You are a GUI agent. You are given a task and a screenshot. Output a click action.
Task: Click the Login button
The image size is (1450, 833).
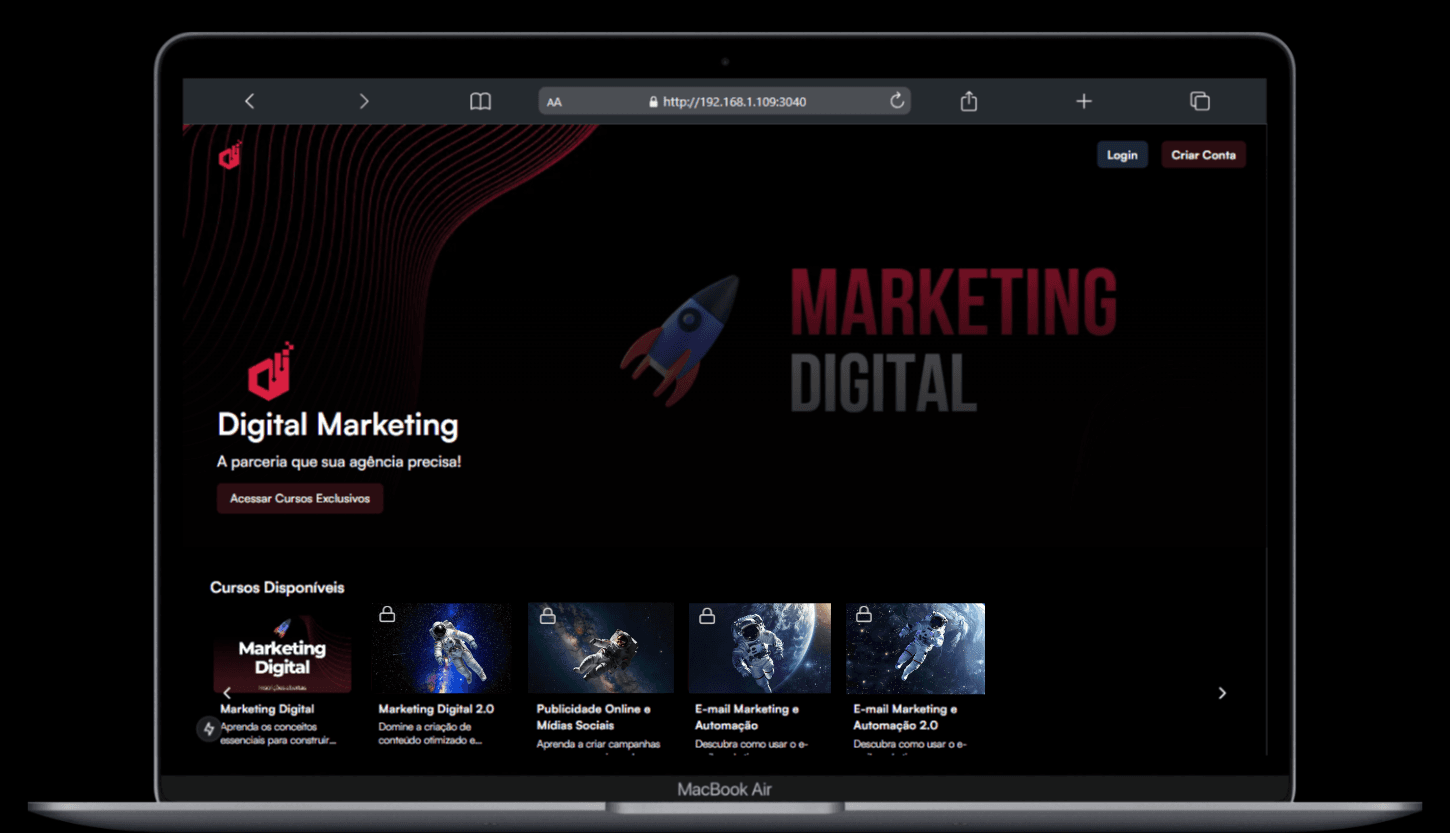1122,154
